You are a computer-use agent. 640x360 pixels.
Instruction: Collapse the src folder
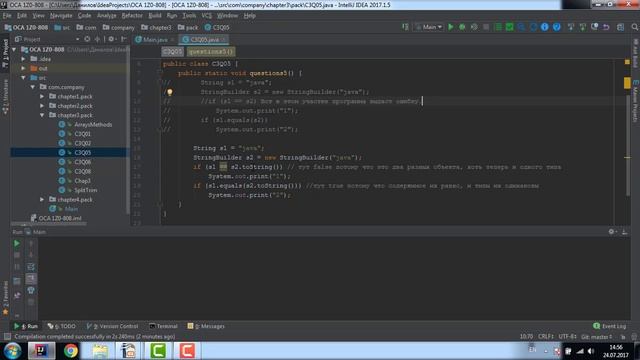[x=23, y=78]
